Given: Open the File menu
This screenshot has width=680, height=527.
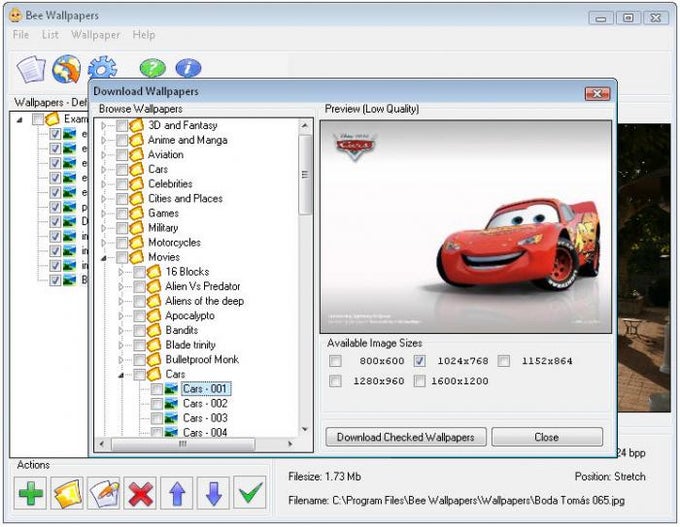Looking at the screenshot, I should [21, 35].
